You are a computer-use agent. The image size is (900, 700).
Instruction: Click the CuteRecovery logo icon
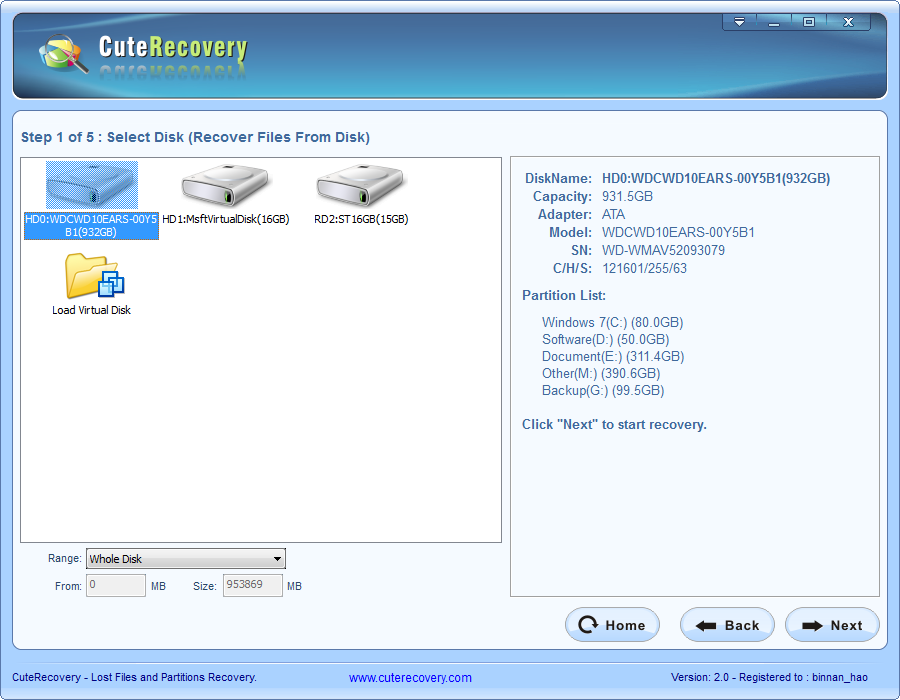[x=64, y=54]
